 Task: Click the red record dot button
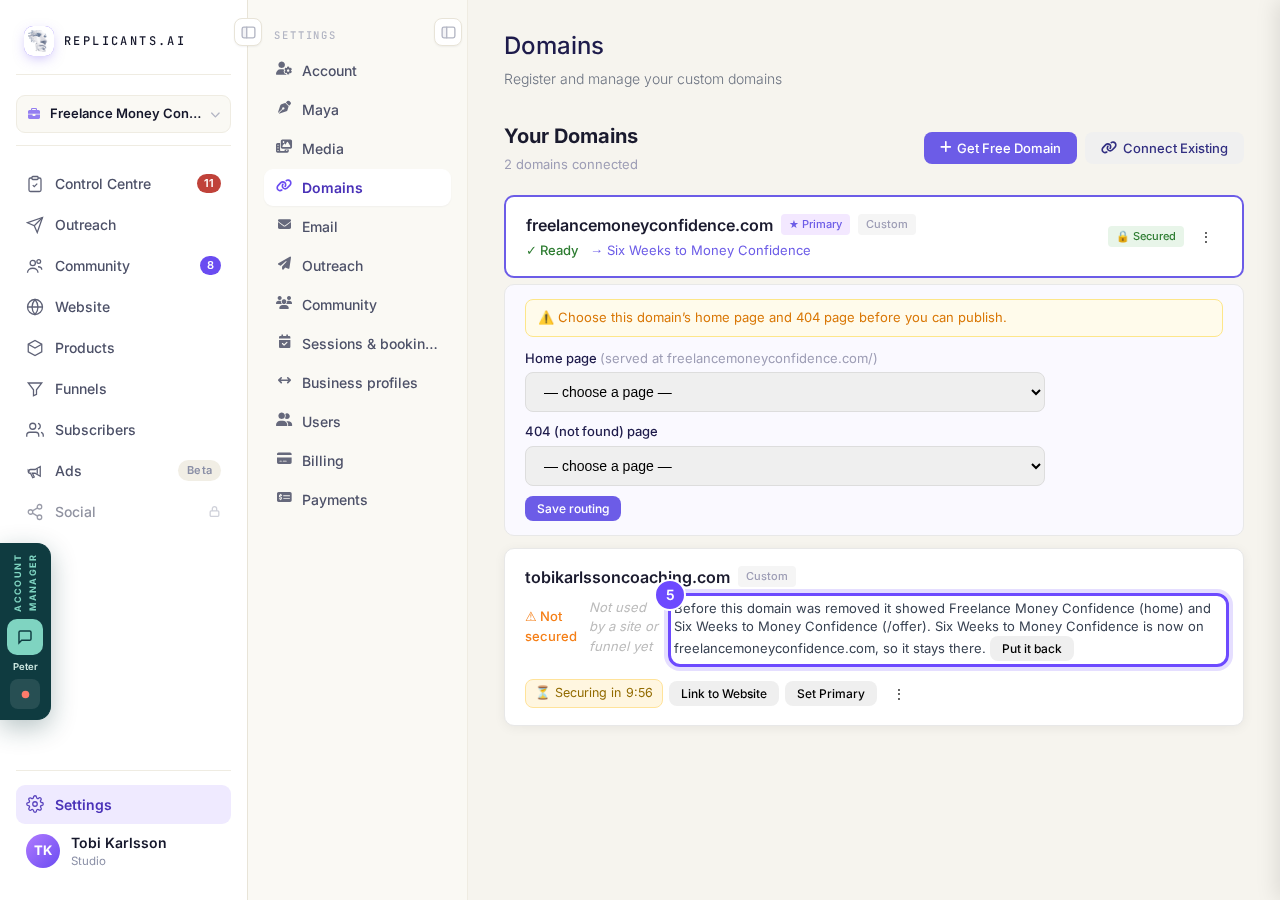[25, 694]
